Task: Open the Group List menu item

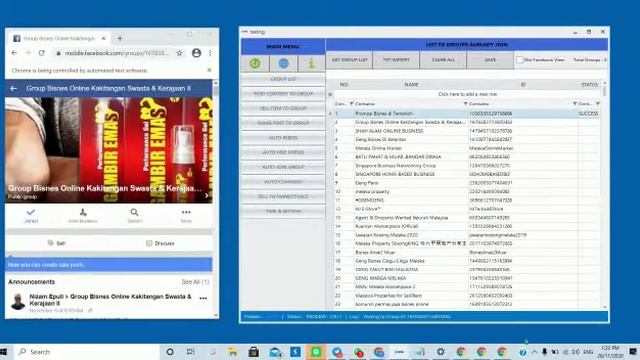Action: 283,79
